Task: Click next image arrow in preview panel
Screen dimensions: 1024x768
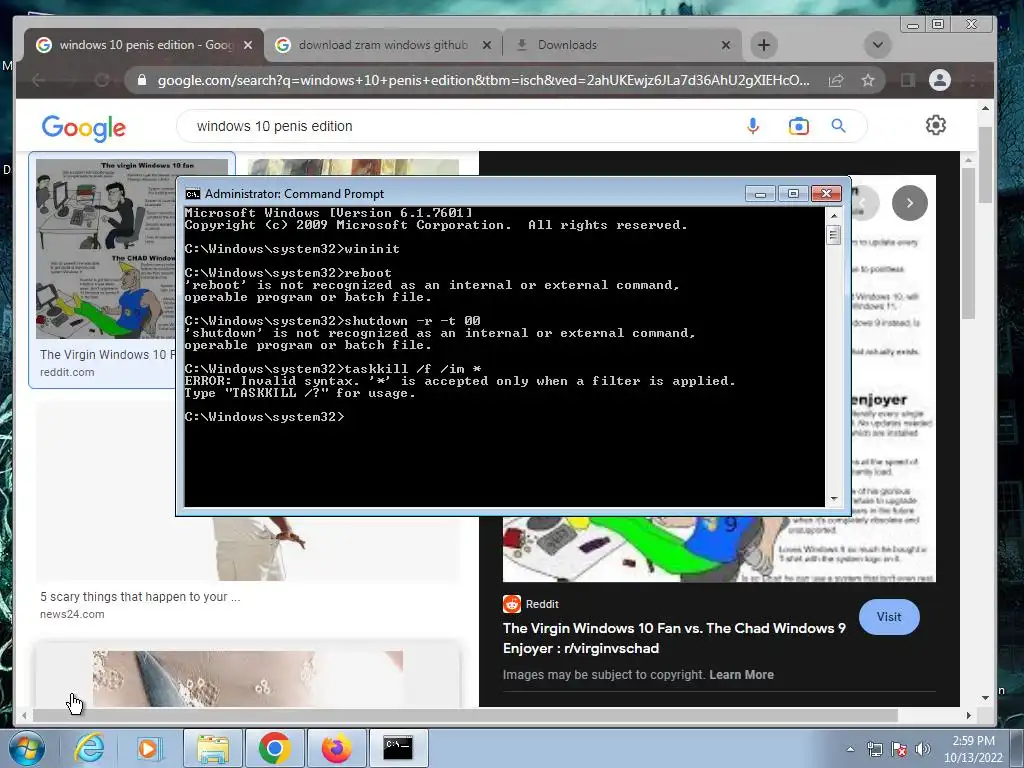Action: click(x=910, y=203)
